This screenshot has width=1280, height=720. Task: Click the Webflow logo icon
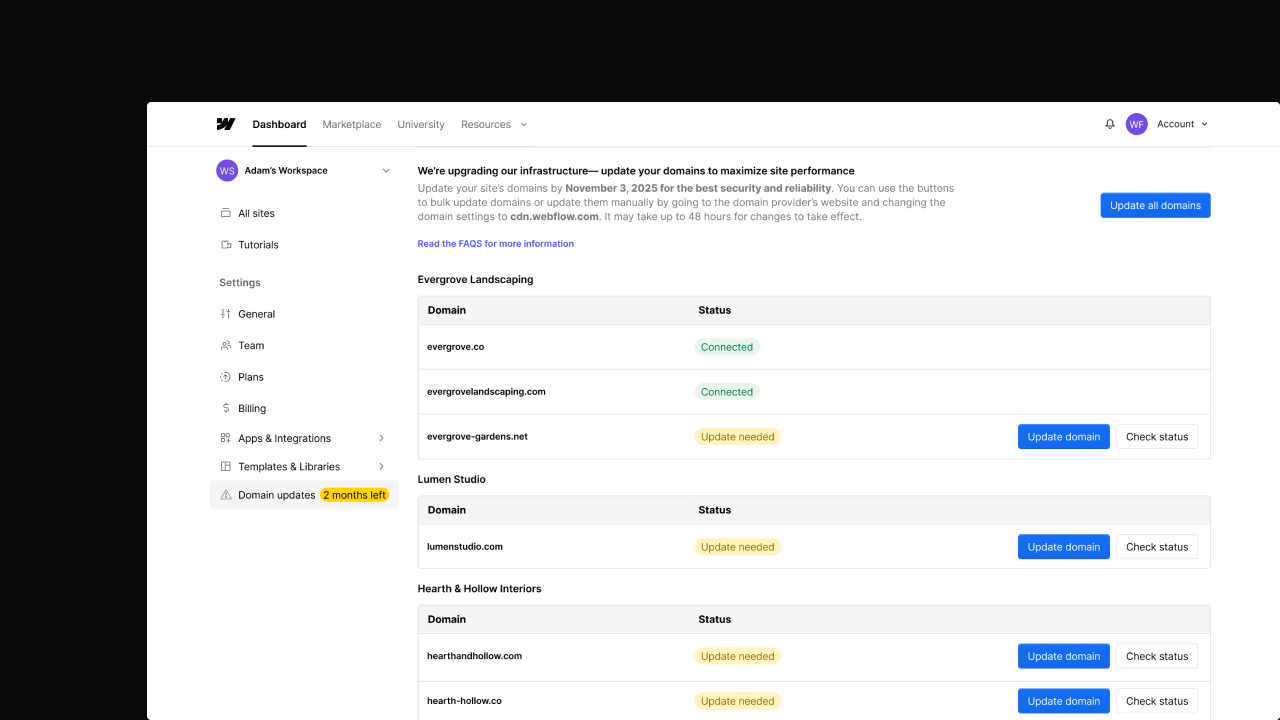pos(226,124)
